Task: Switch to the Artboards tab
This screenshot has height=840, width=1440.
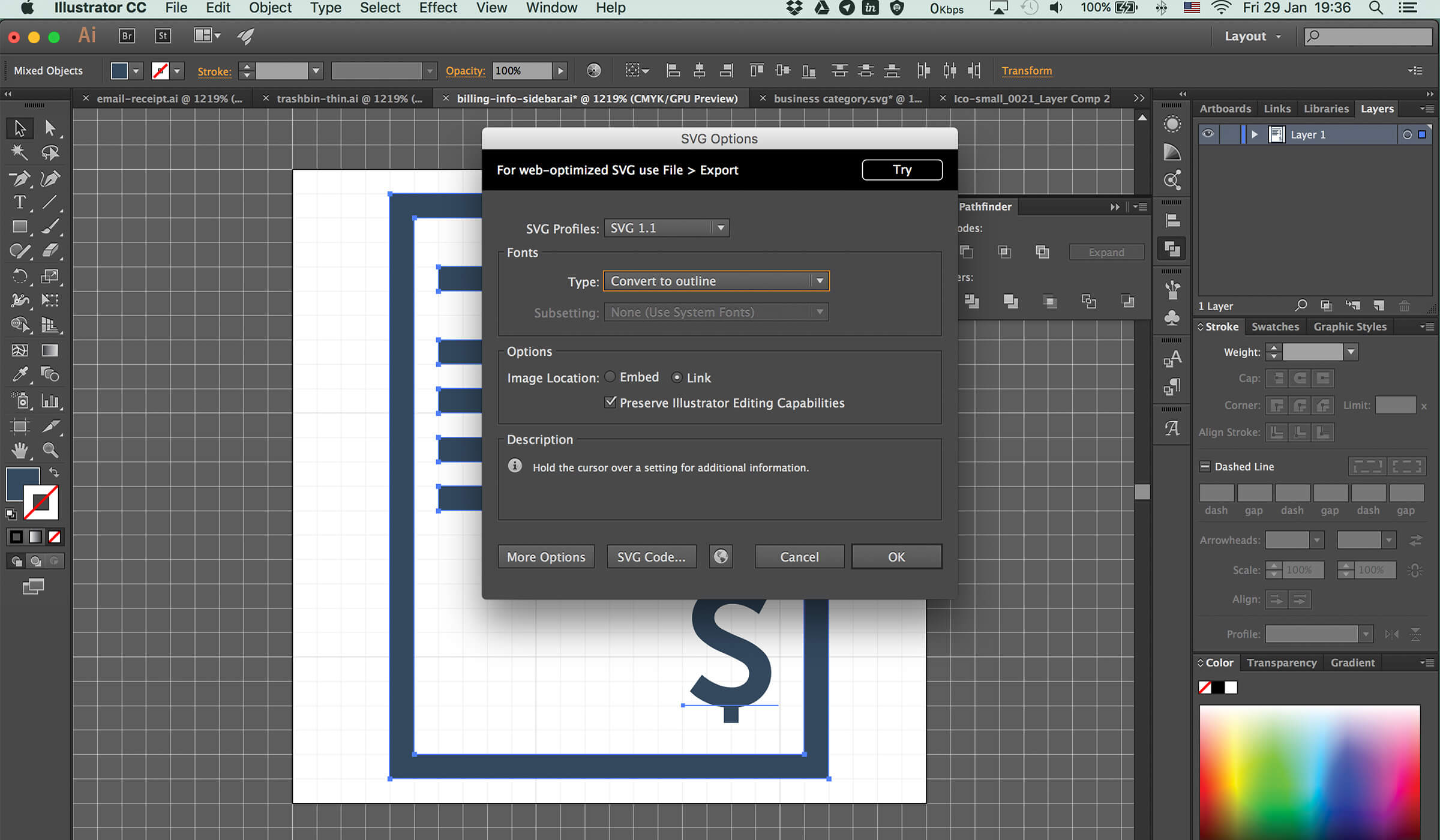Action: click(x=1225, y=109)
